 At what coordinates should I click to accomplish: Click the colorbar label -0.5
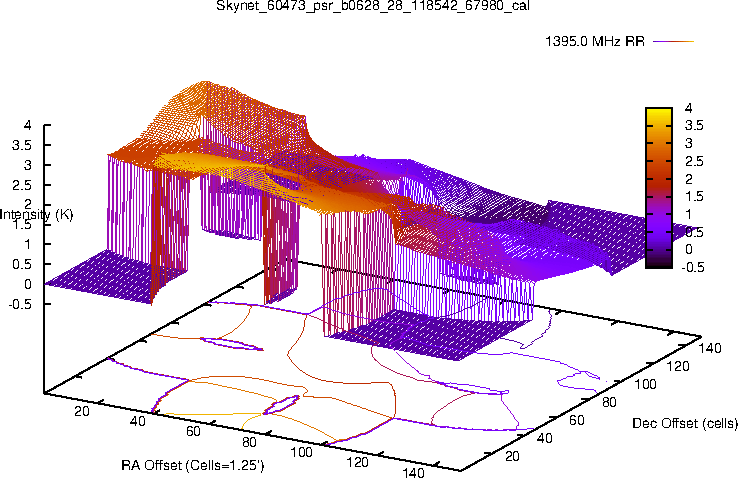[692, 267]
